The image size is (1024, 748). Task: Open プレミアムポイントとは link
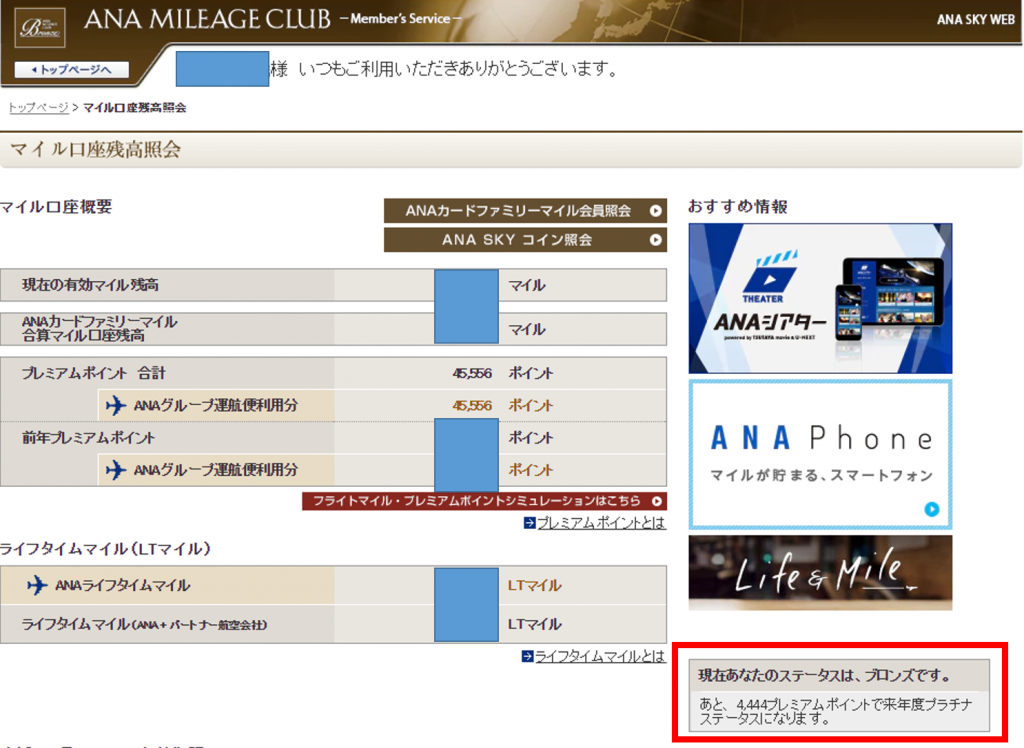pyautogui.click(x=601, y=523)
